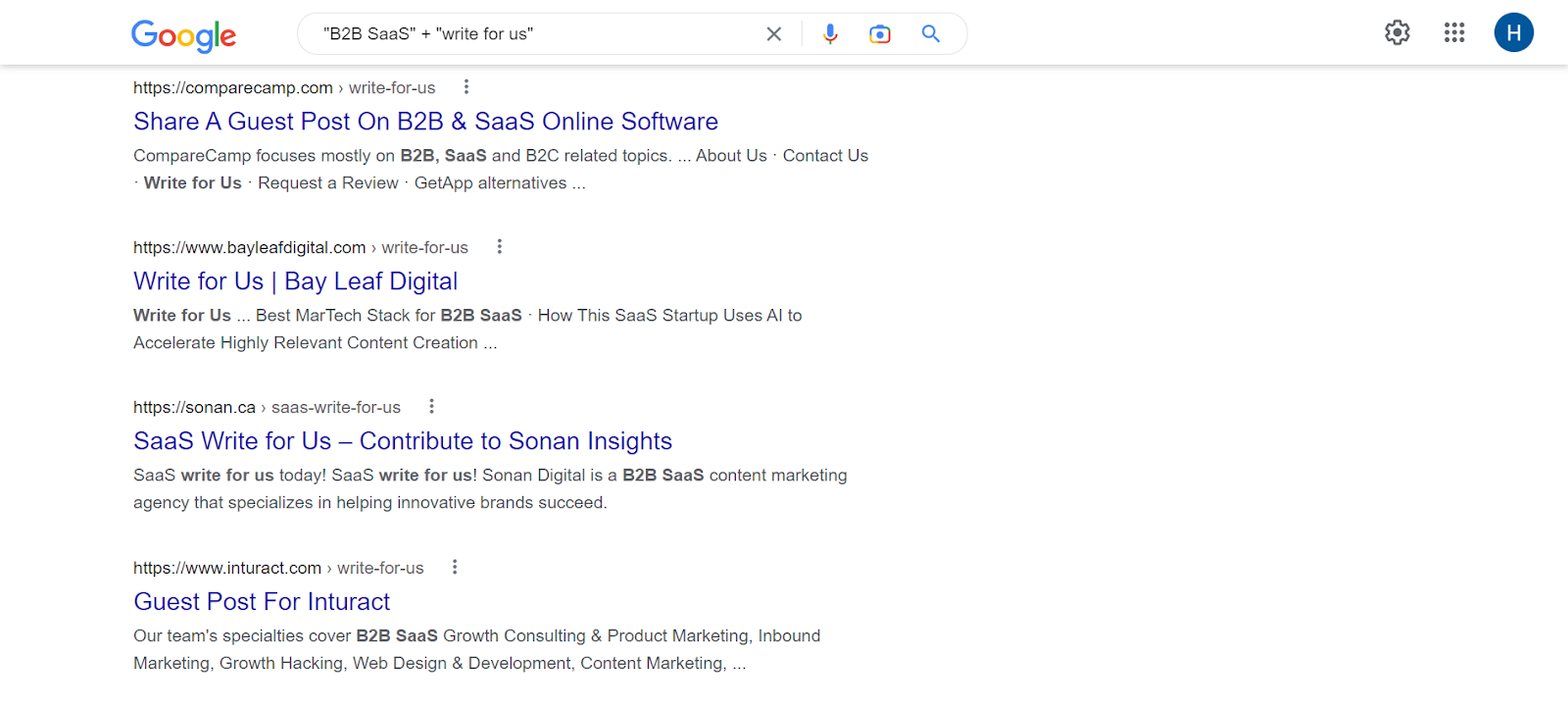Open the three-dot menu beside bayleafdigital.com result
Image resolution: width=1568 pixels, height=707 pixels.
point(500,246)
